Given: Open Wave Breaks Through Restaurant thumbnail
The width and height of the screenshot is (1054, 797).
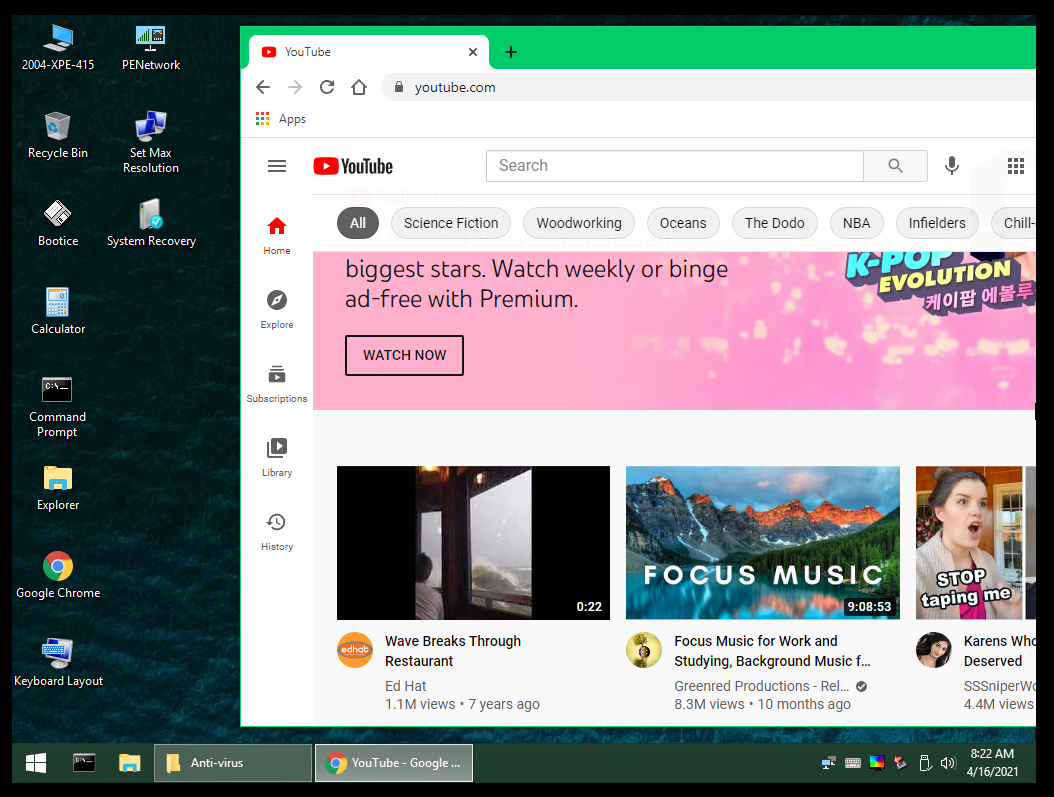Looking at the screenshot, I should pyautogui.click(x=473, y=543).
